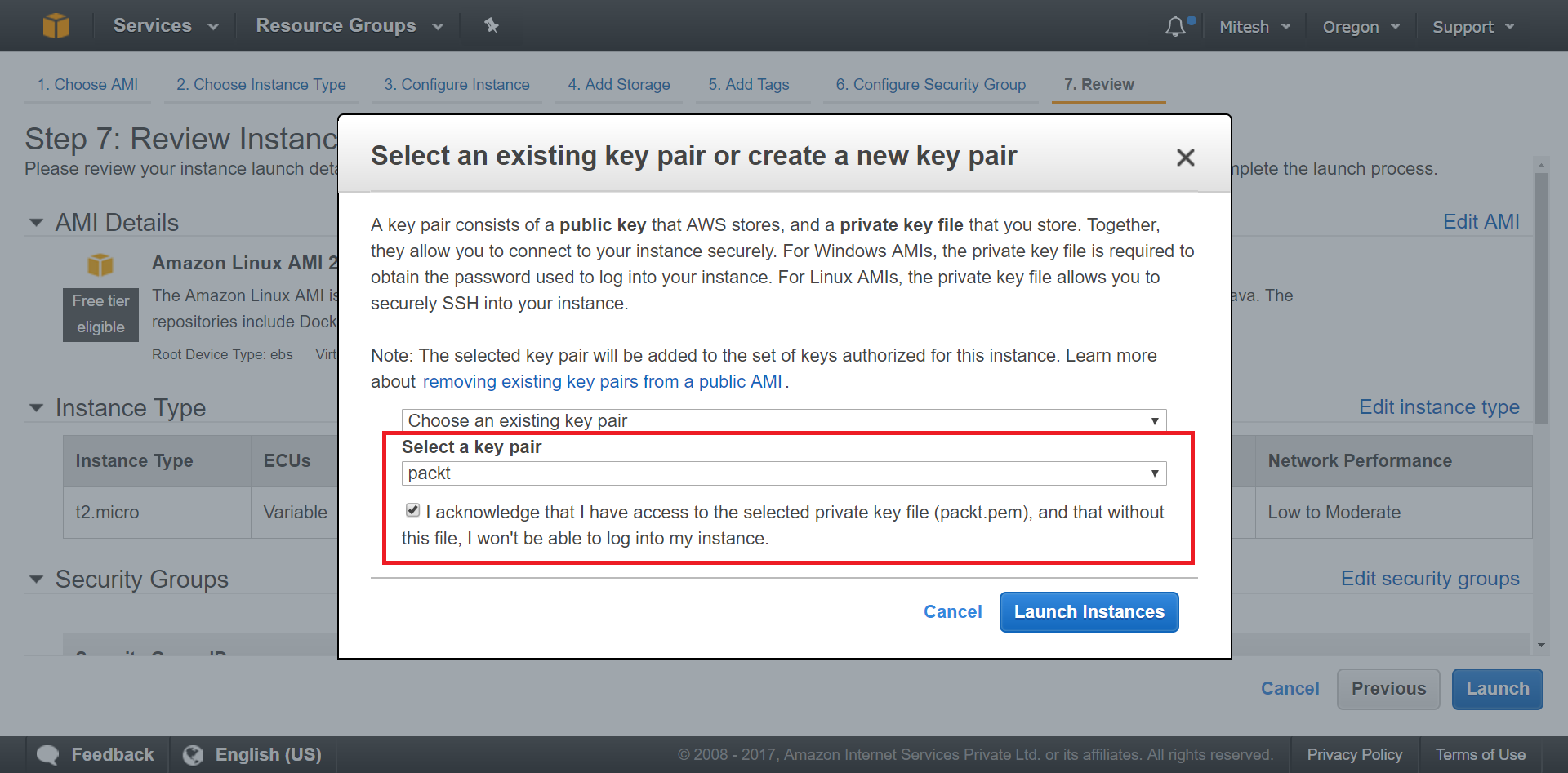Go to 5. Add Tags tab
This screenshot has height=773, width=1568.
pyautogui.click(x=749, y=85)
